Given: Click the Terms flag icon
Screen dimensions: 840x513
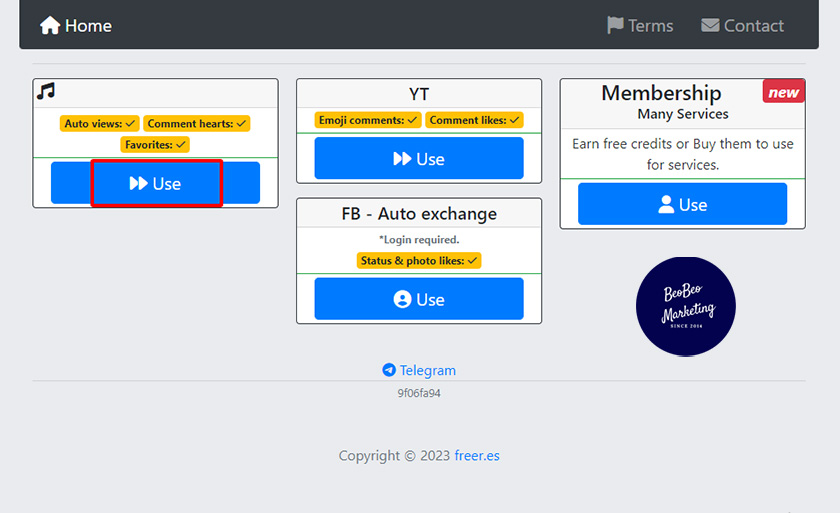Looking at the screenshot, I should tap(616, 25).
